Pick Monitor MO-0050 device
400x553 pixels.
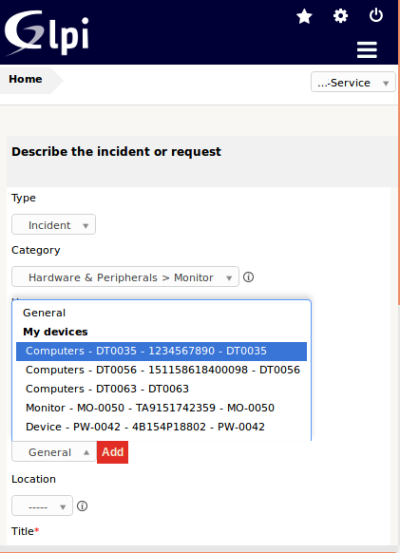(161, 408)
